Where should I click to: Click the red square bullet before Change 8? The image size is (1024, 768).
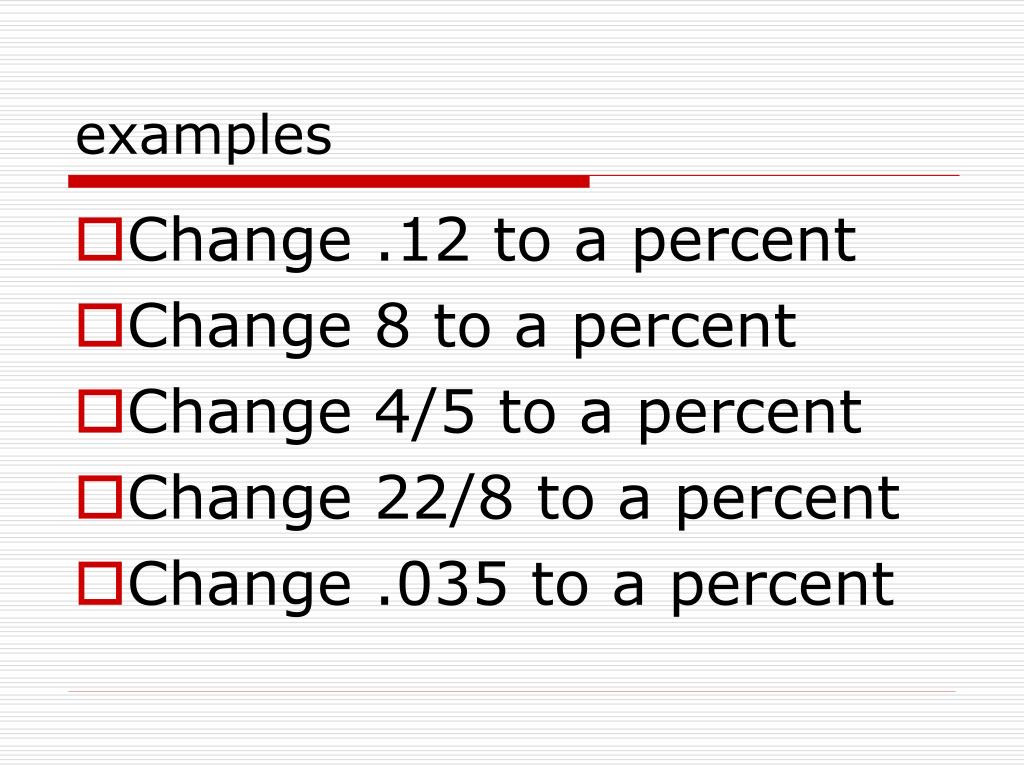[x=100, y=325]
